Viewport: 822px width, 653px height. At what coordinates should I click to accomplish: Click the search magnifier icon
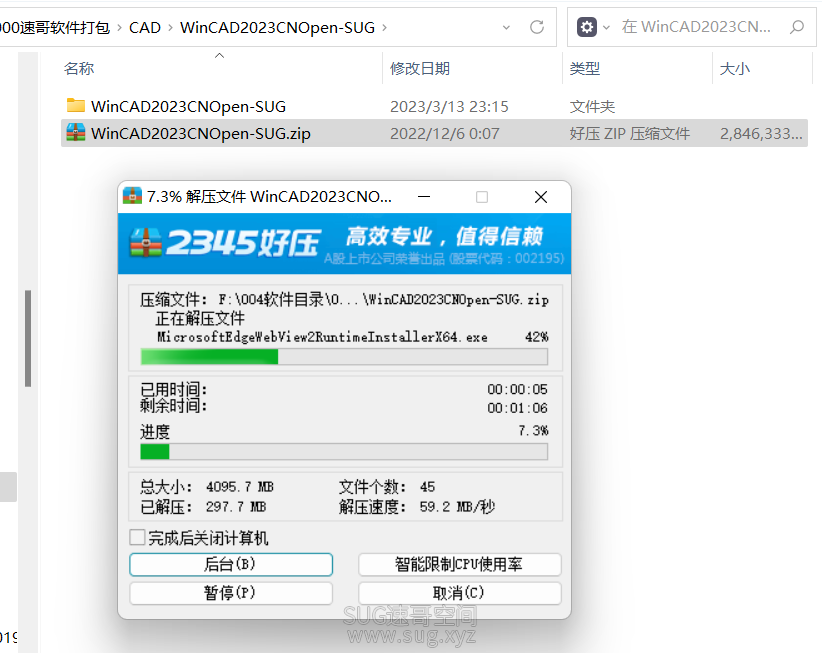pos(797,27)
